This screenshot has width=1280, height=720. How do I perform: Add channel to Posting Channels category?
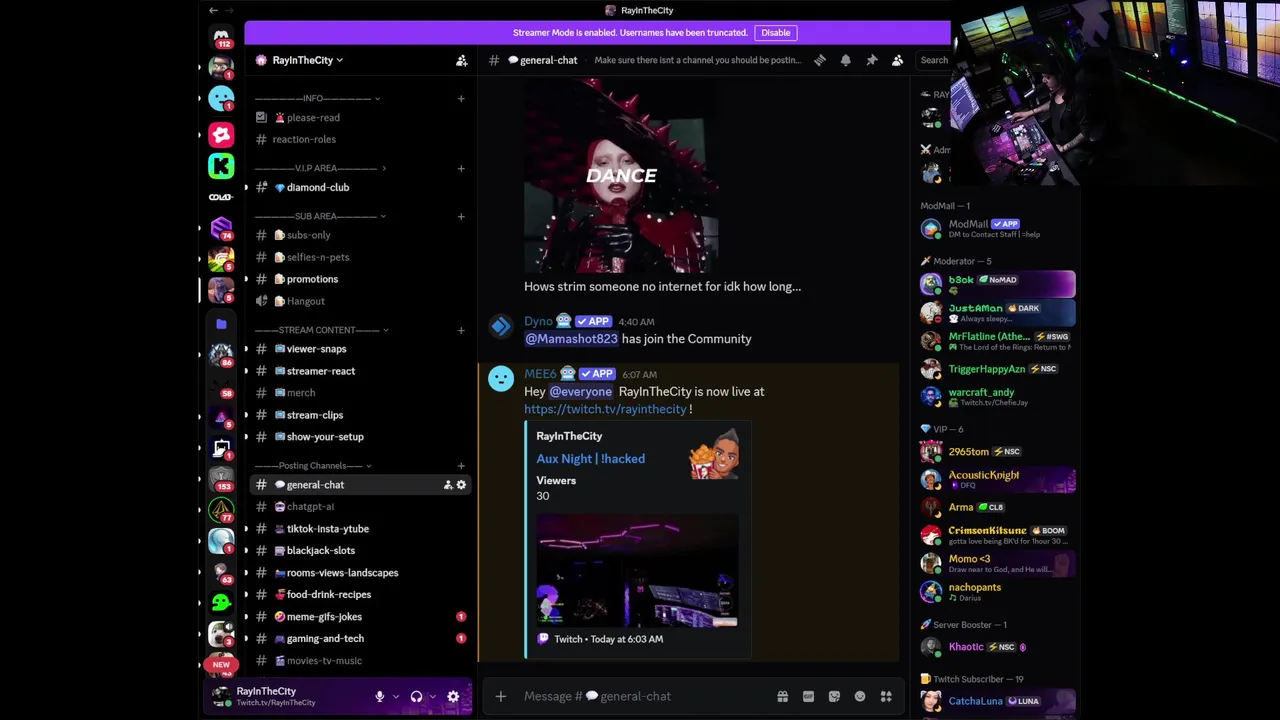pos(461,465)
